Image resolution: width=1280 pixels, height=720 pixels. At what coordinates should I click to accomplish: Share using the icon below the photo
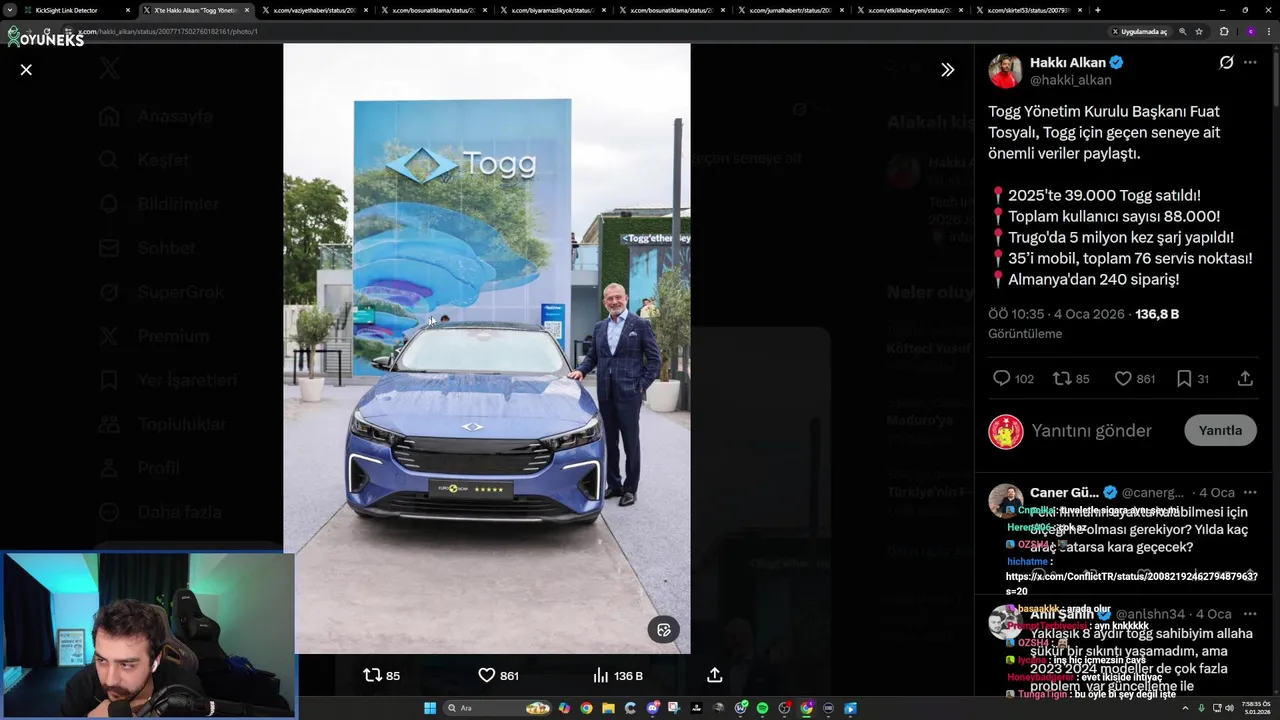click(x=714, y=676)
